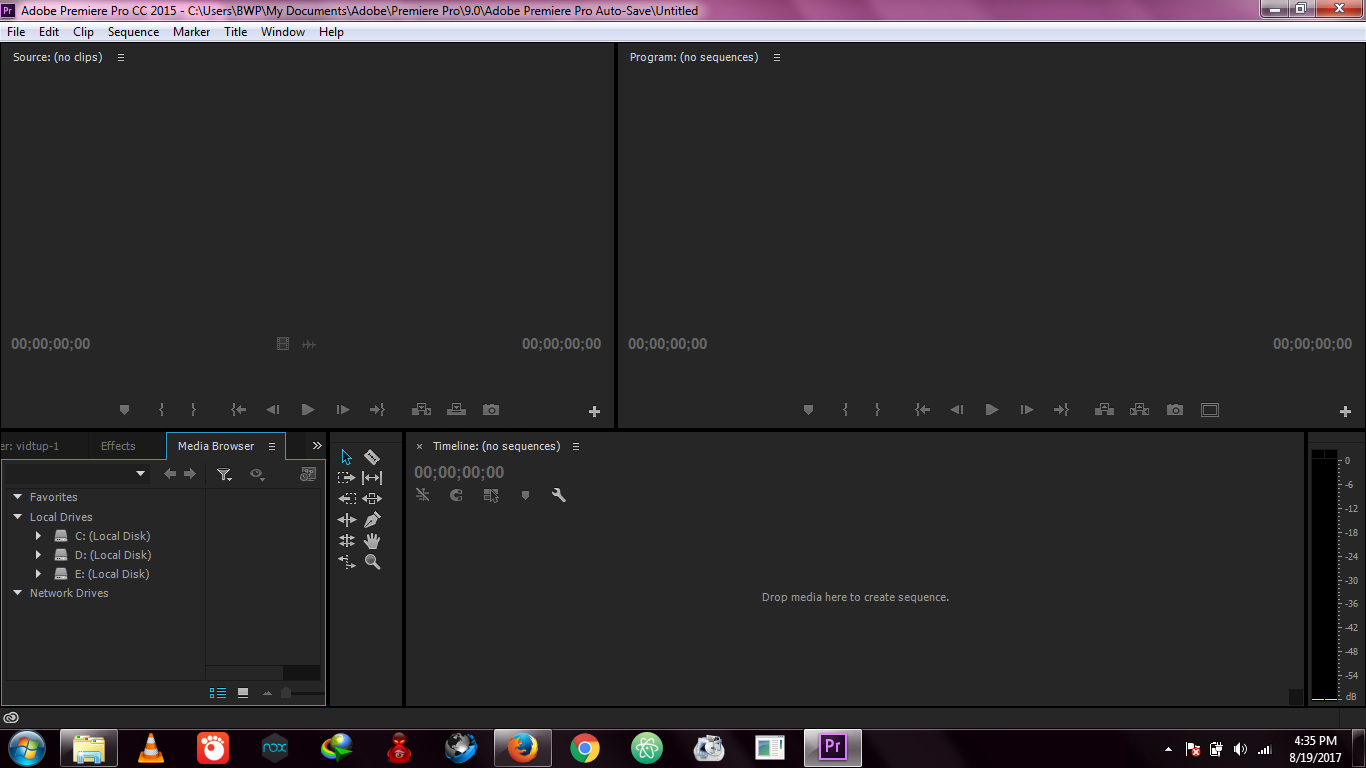Play the Source monitor clip
The width and height of the screenshot is (1366, 768).
308,410
